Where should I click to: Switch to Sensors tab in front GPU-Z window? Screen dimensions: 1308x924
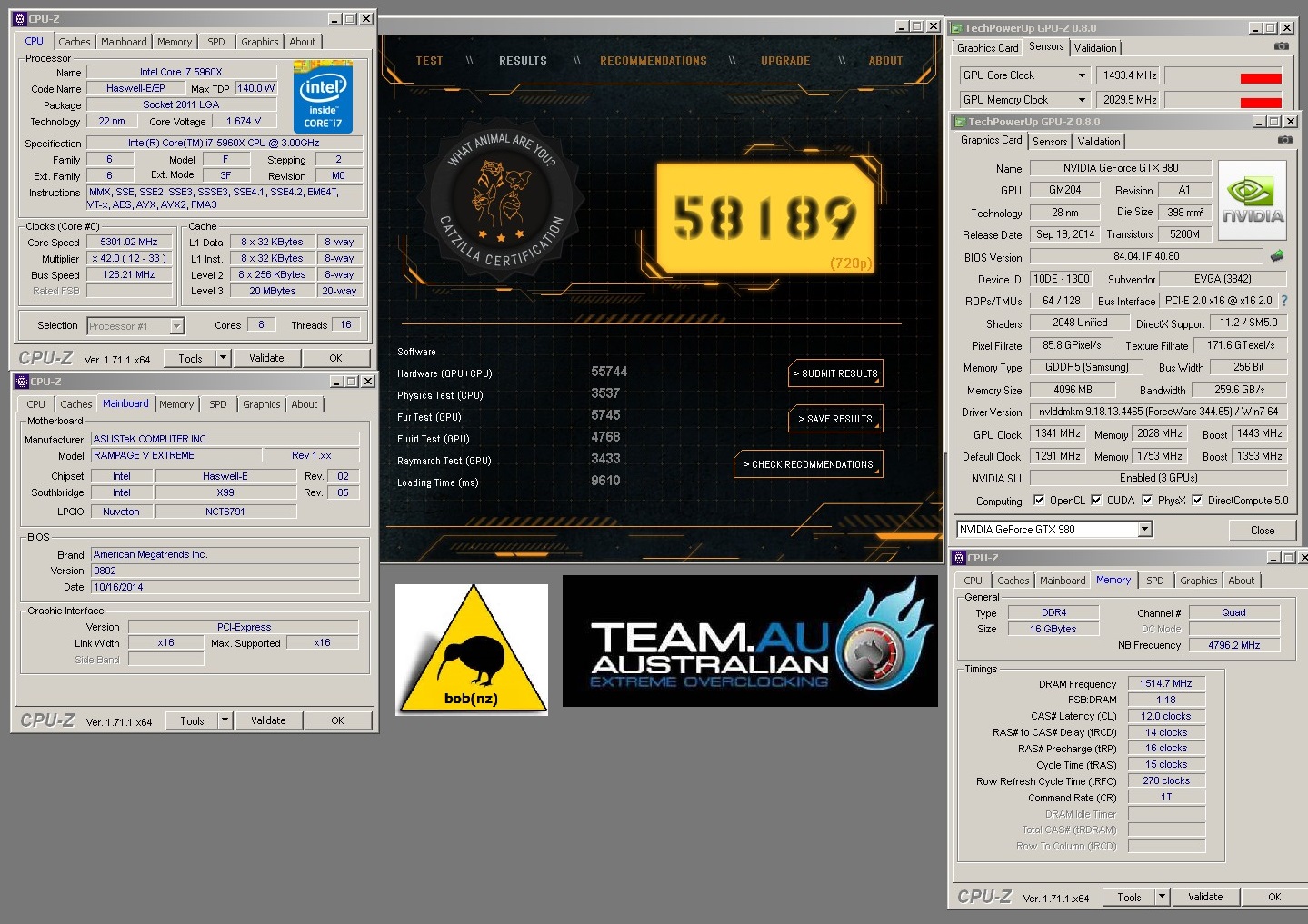click(1050, 142)
